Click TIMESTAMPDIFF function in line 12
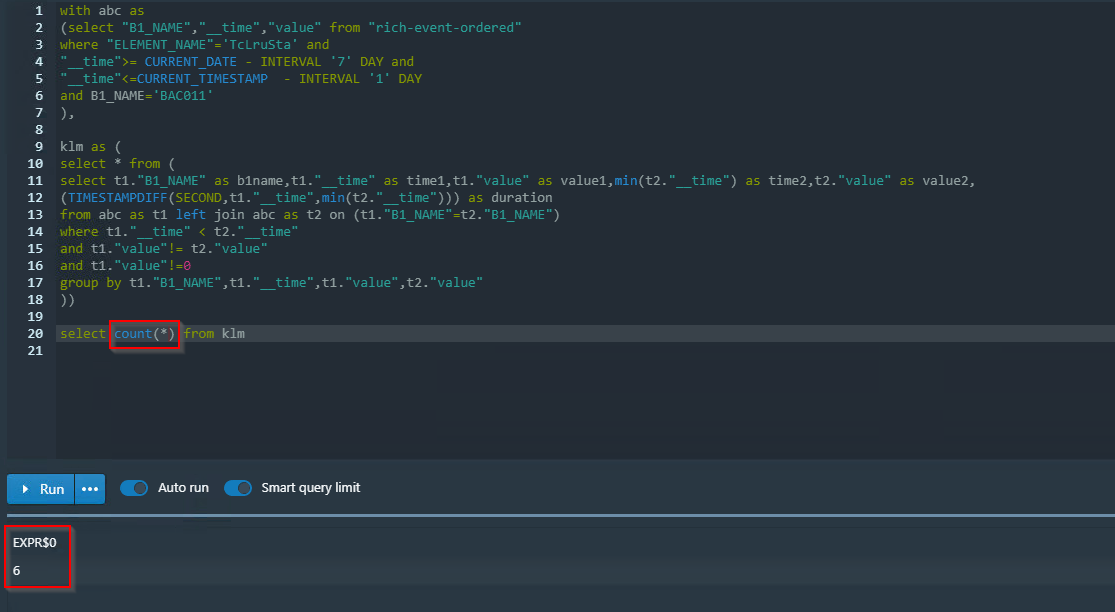The width and height of the screenshot is (1115, 612). (117, 198)
